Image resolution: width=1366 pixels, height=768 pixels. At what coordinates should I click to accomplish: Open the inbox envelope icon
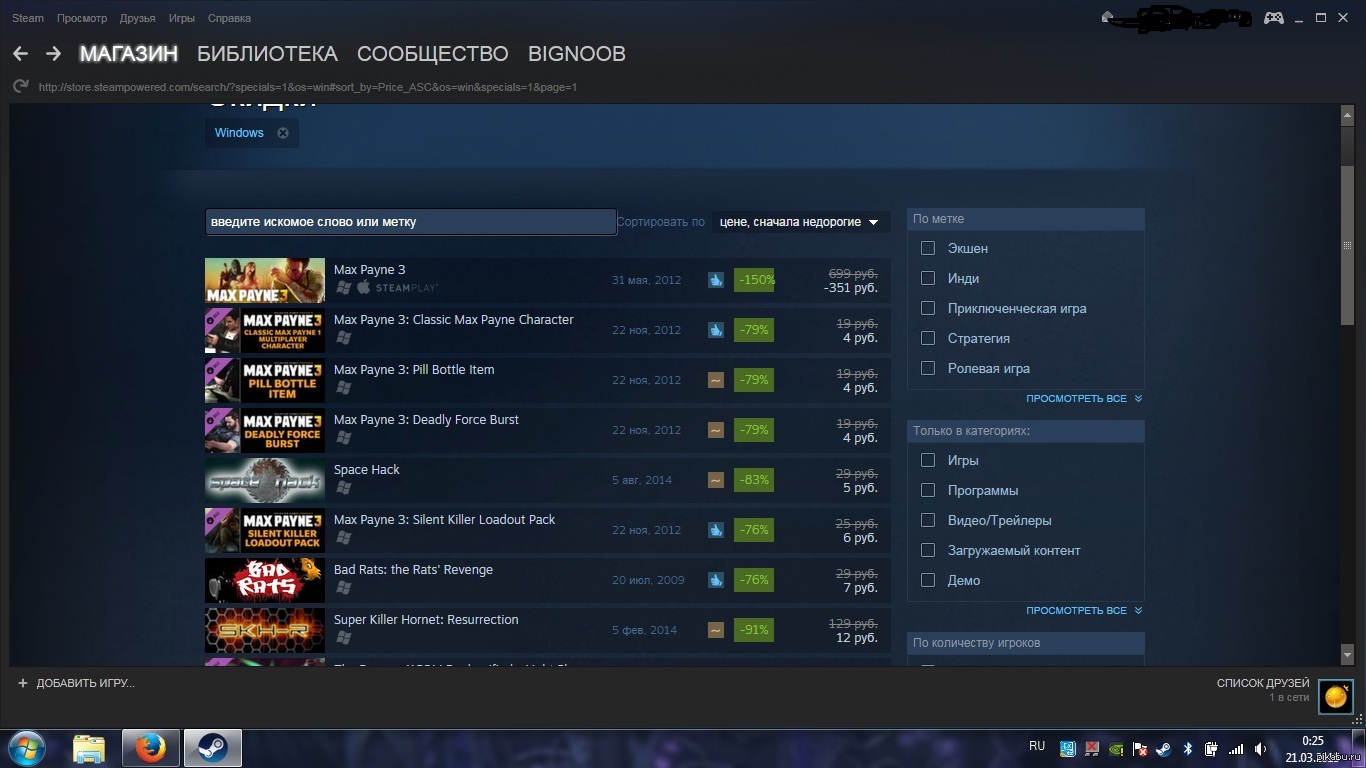pos(1108,18)
